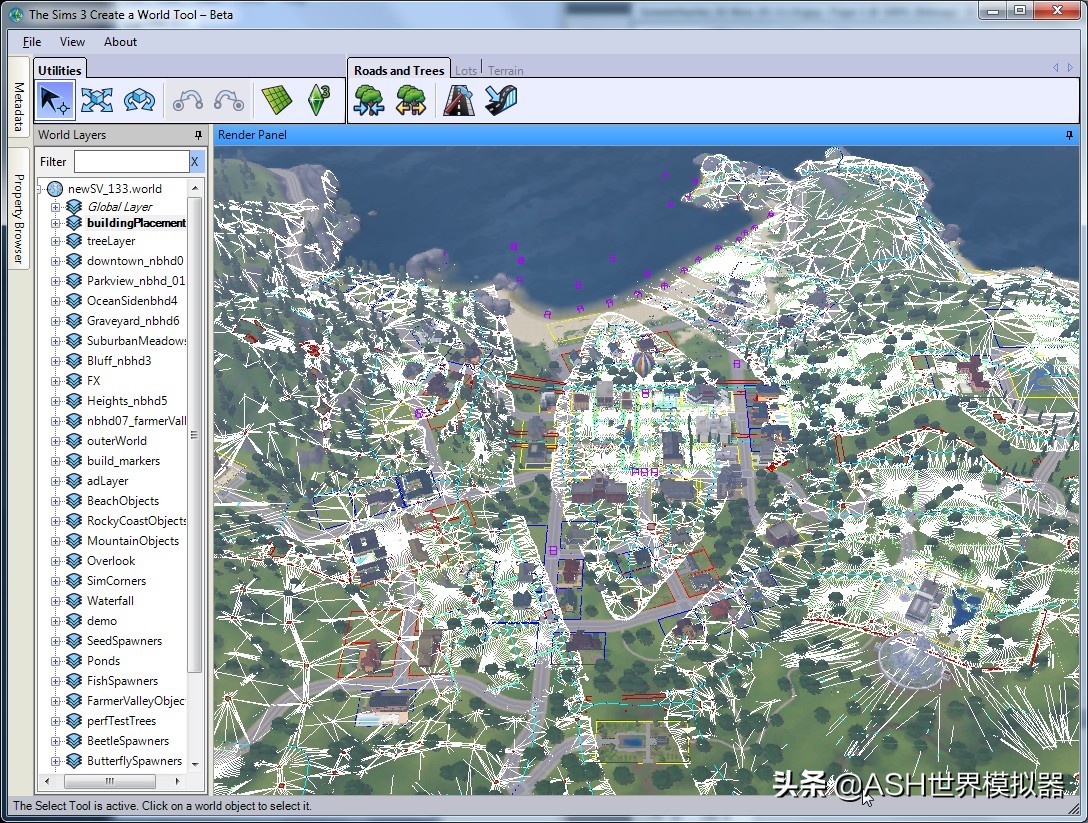Select the demo layer name

[x=102, y=621]
